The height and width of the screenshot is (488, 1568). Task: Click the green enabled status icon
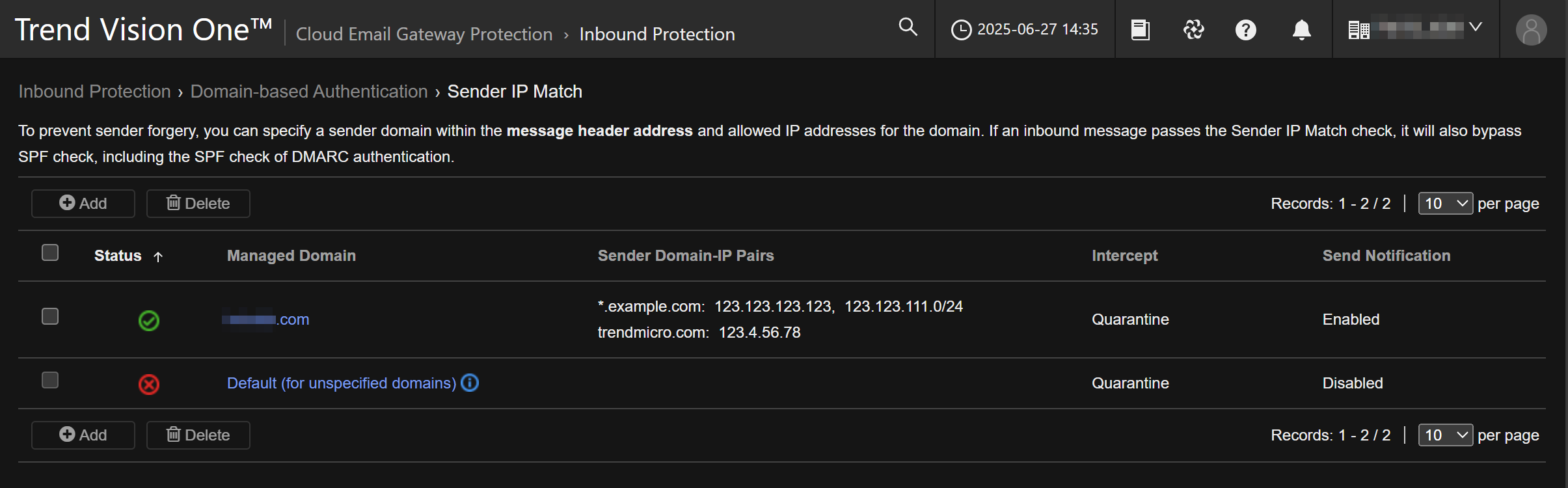click(149, 320)
